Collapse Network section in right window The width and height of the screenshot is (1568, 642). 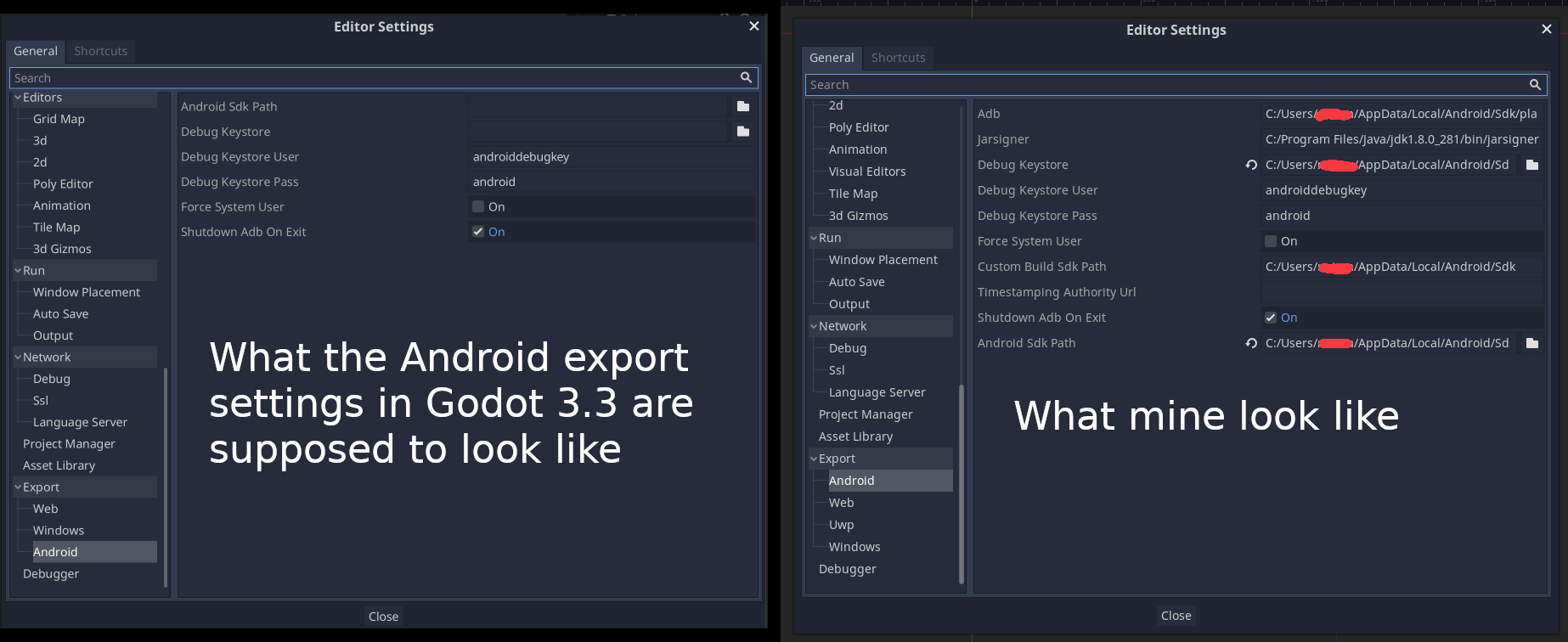tap(814, 326)
